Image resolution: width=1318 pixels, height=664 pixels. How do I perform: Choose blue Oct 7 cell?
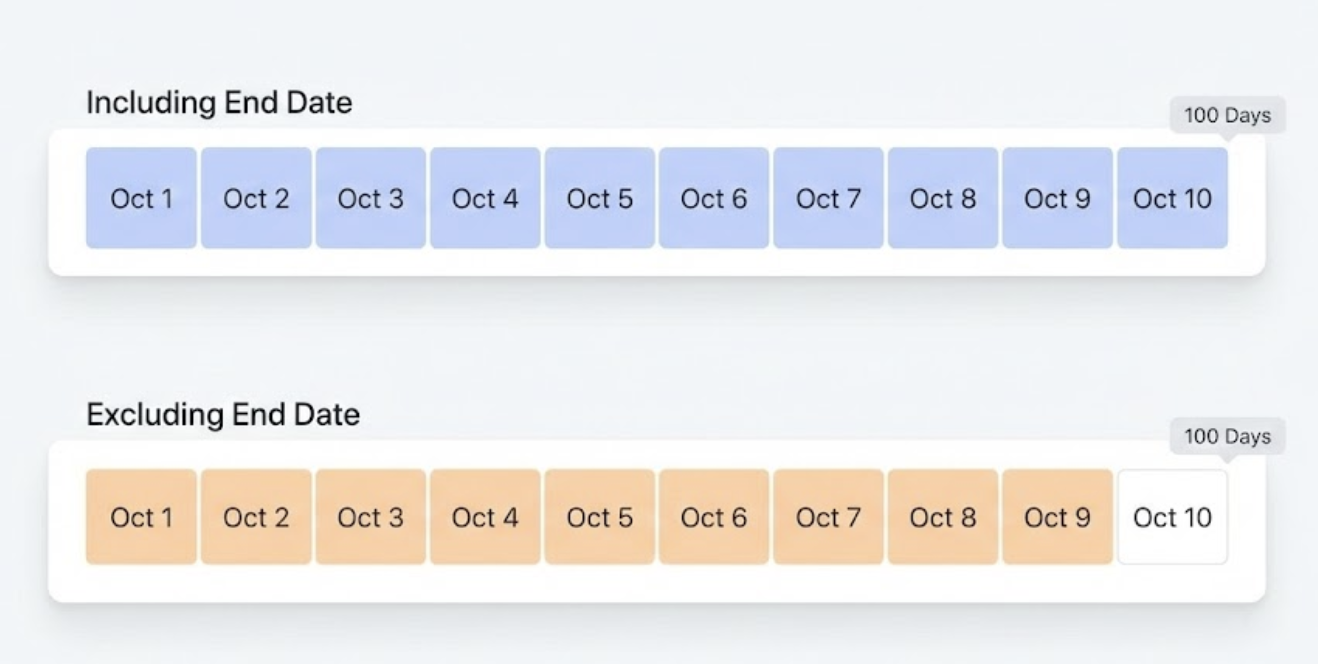click(x=828, y=198)
